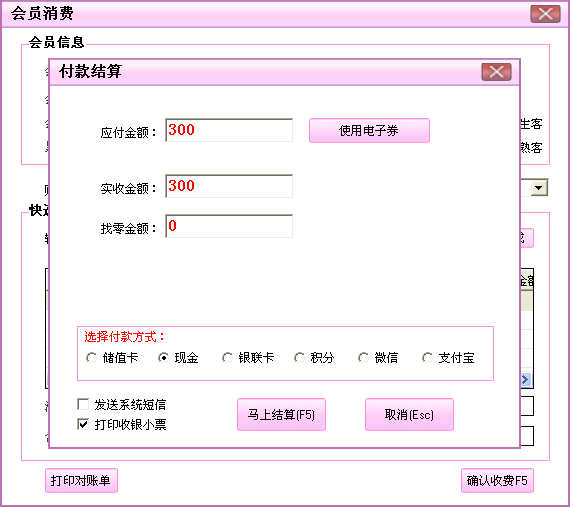Click the 找零金额 field
570x507 pixels.
(229, 226)
